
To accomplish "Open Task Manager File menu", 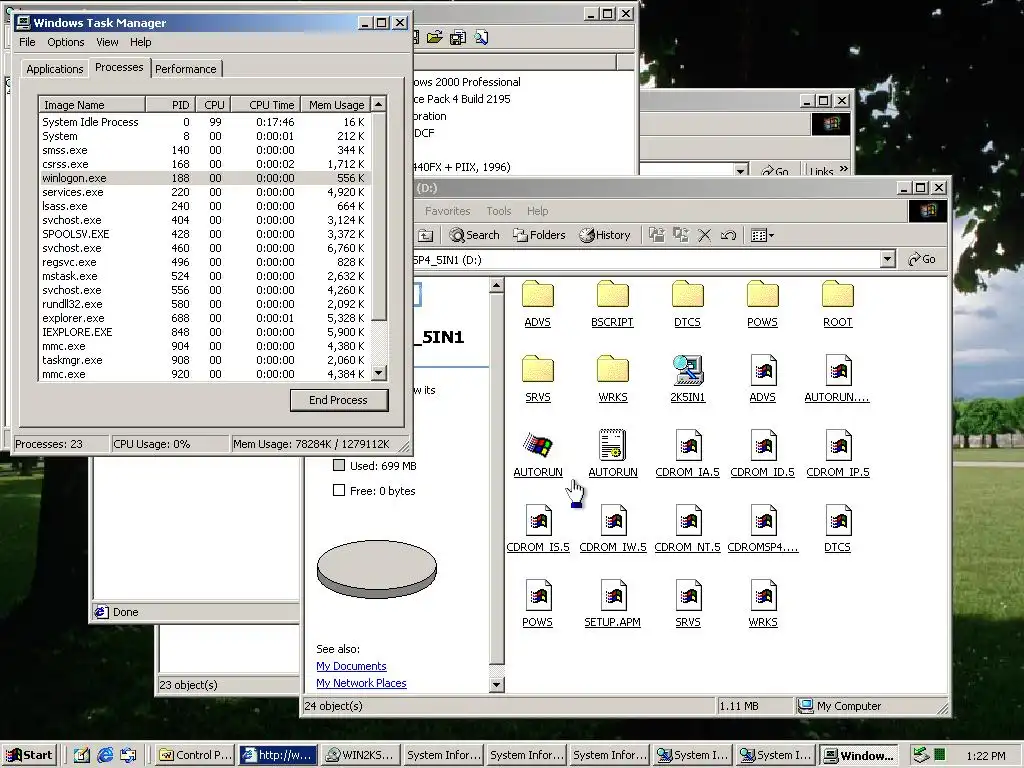I will 27,42.
